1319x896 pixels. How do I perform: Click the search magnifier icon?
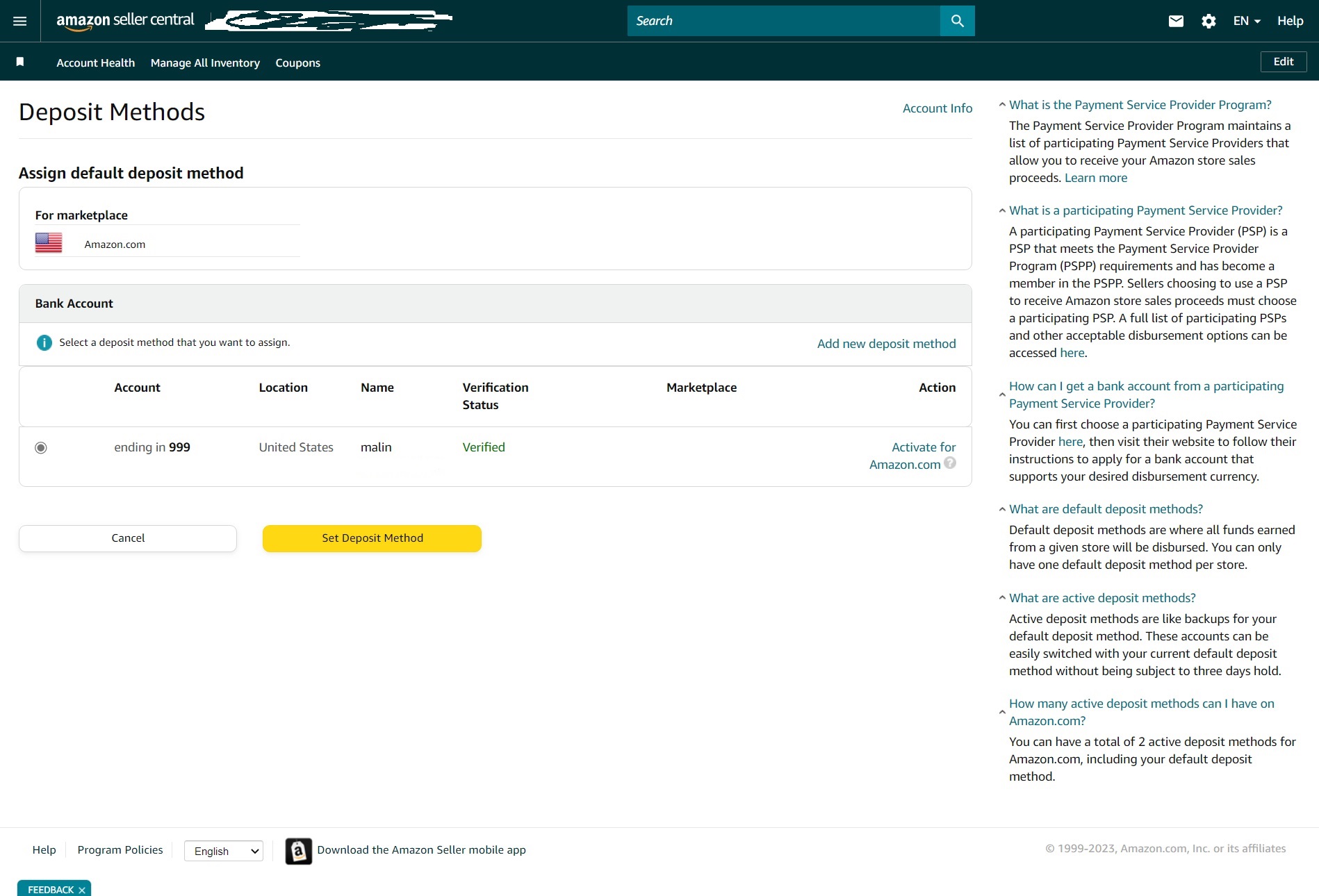[957, 21]
